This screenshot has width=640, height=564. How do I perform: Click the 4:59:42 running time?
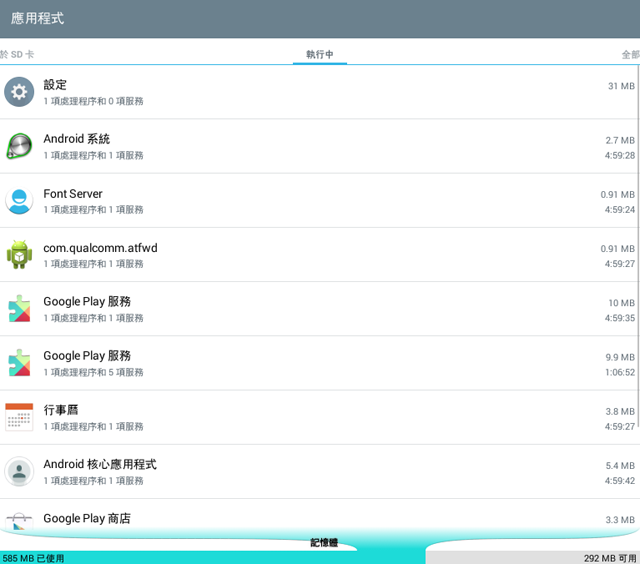click(620, 481)
